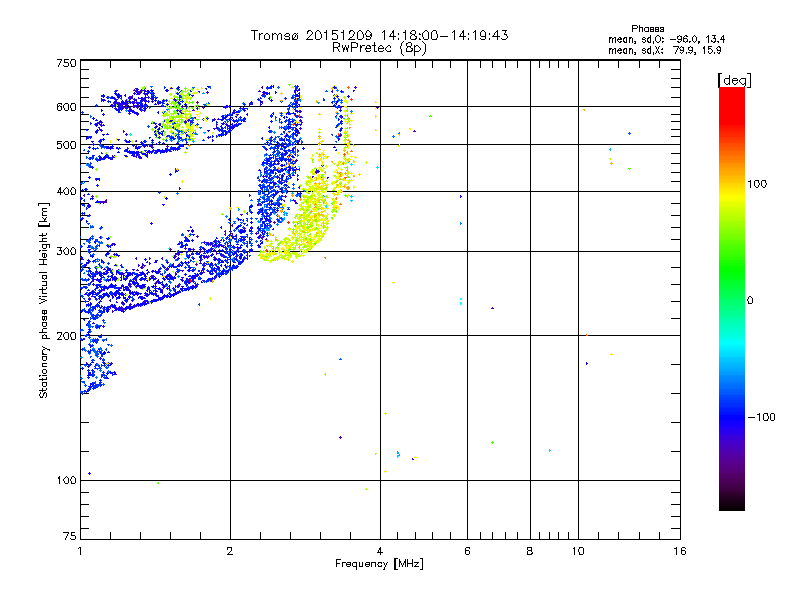The width and height of the screenshot is (800, 600).
Task: Click the 'Phases' header text
Action: pos(647,29)
